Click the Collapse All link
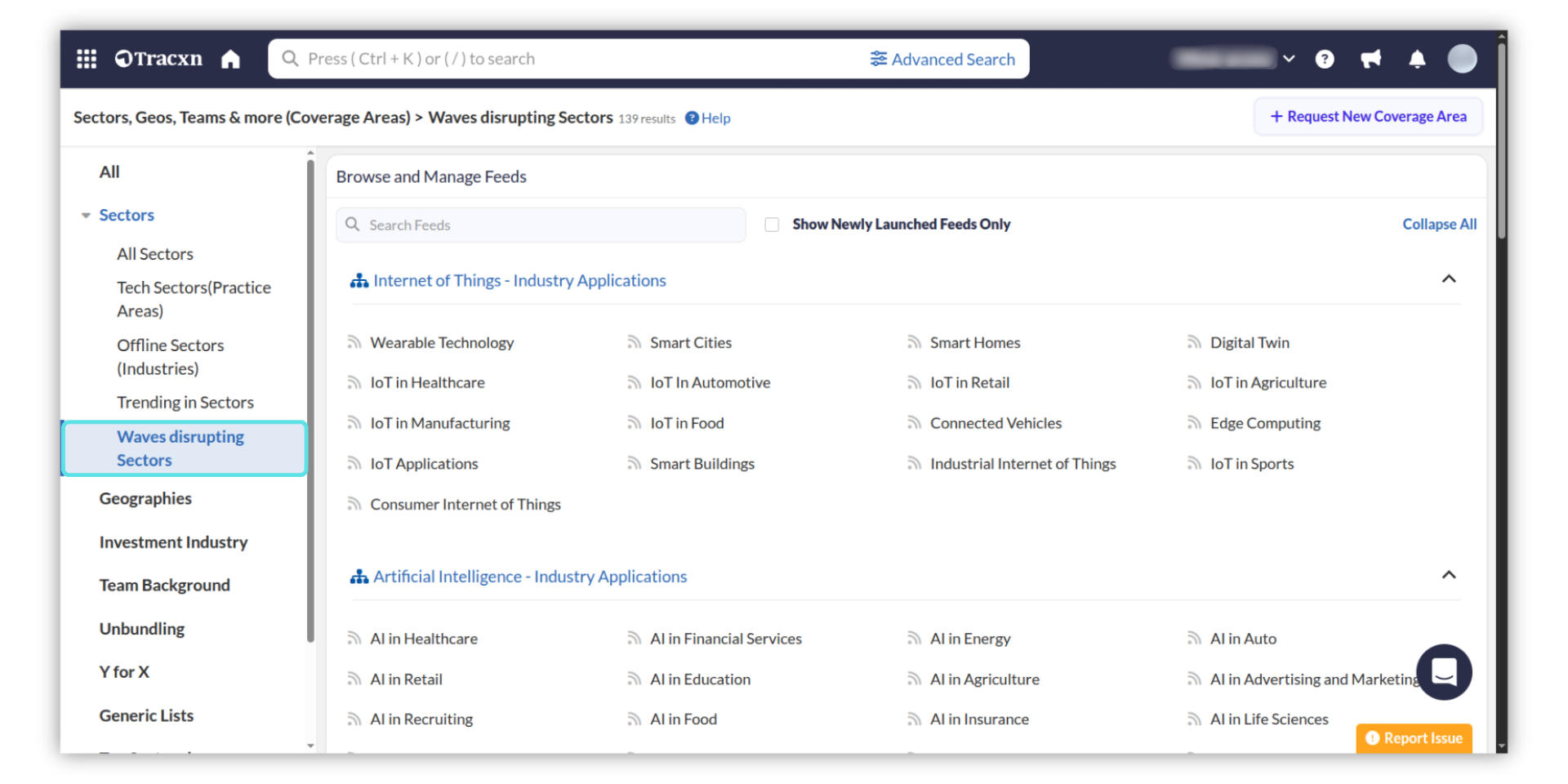The image size is (1568, 784). coord(1439,225)
